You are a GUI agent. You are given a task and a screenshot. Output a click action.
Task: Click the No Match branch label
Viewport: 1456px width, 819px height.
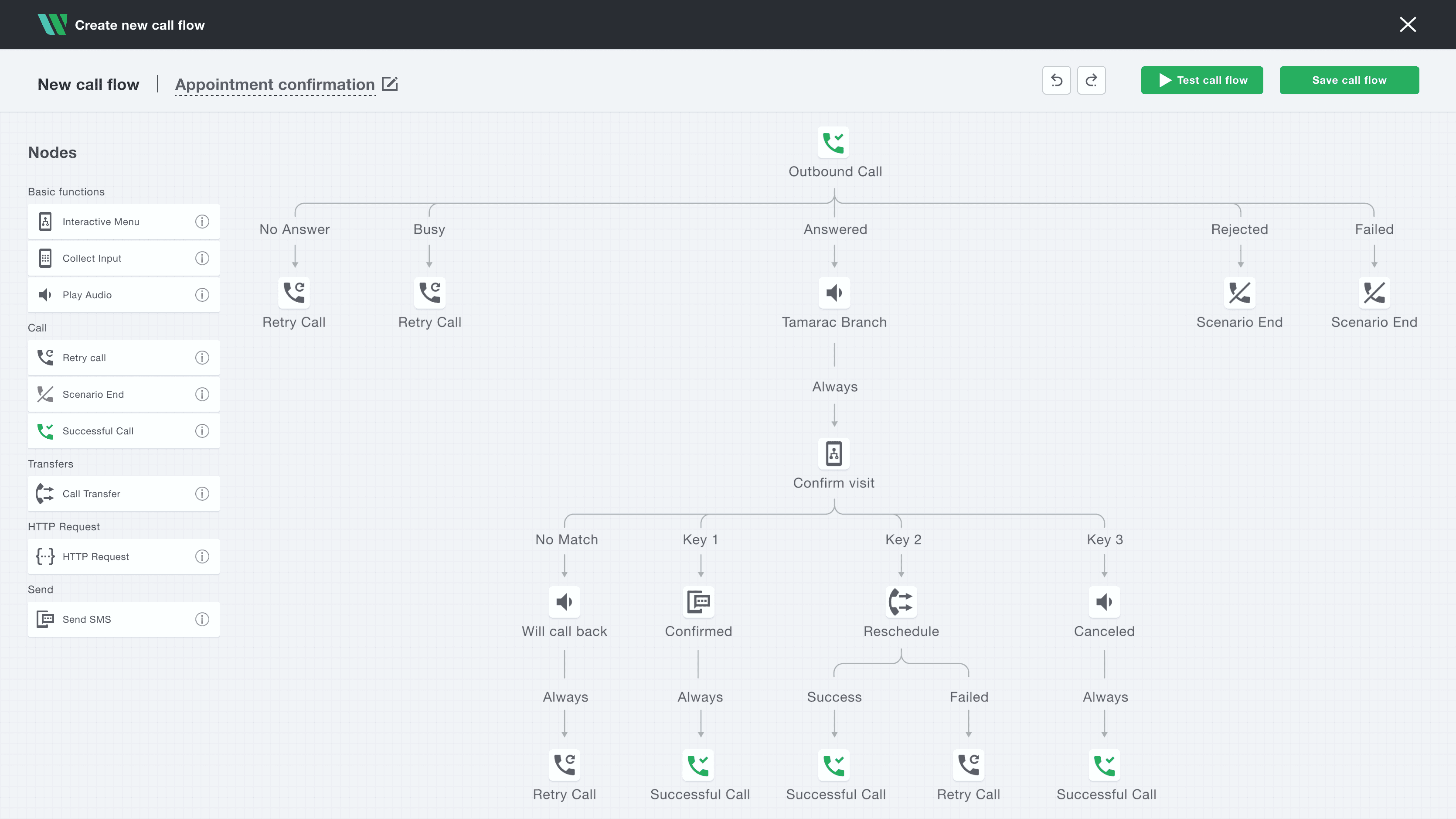tap(566, 539)
